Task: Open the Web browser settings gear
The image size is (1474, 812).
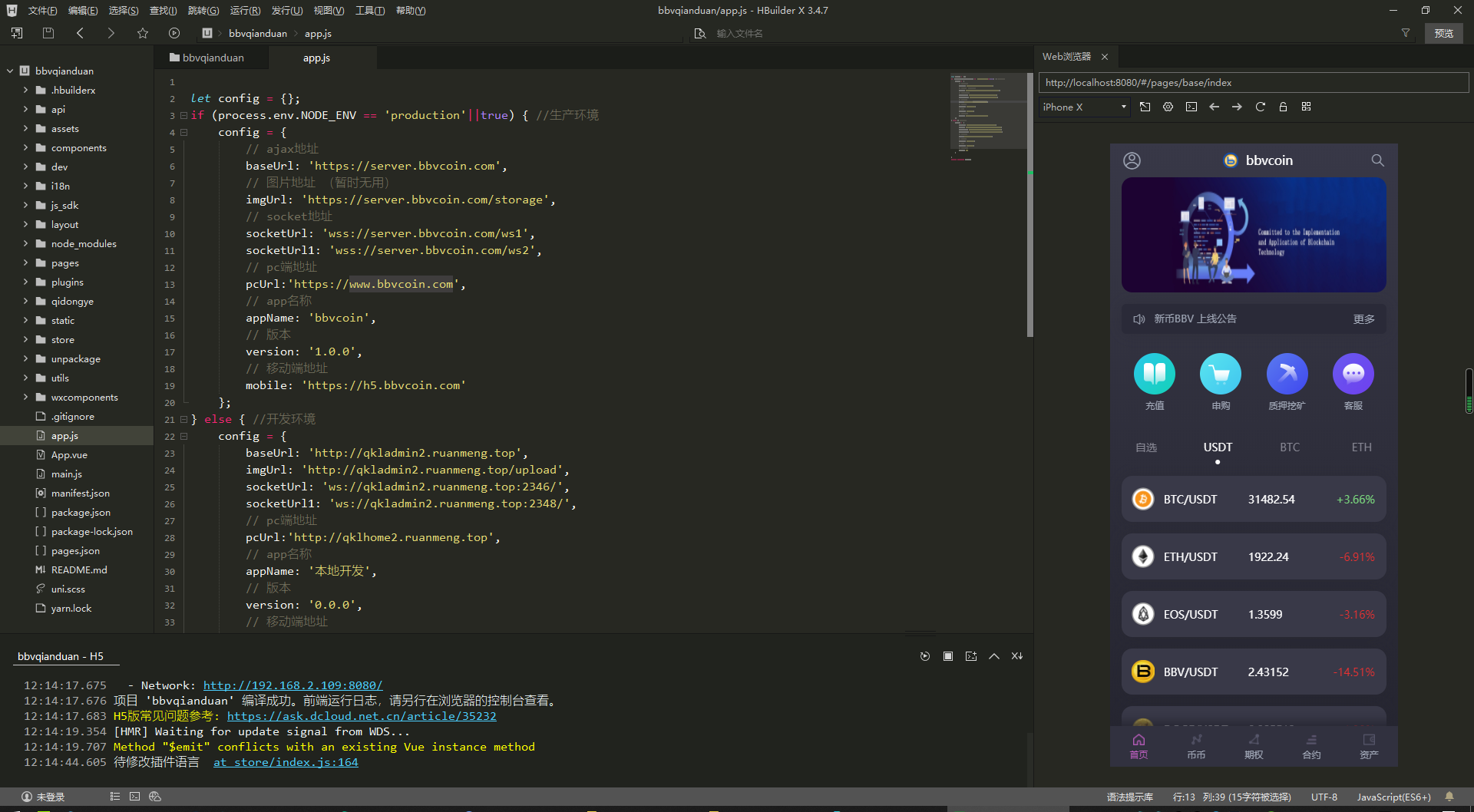Action: (1168, 107)
